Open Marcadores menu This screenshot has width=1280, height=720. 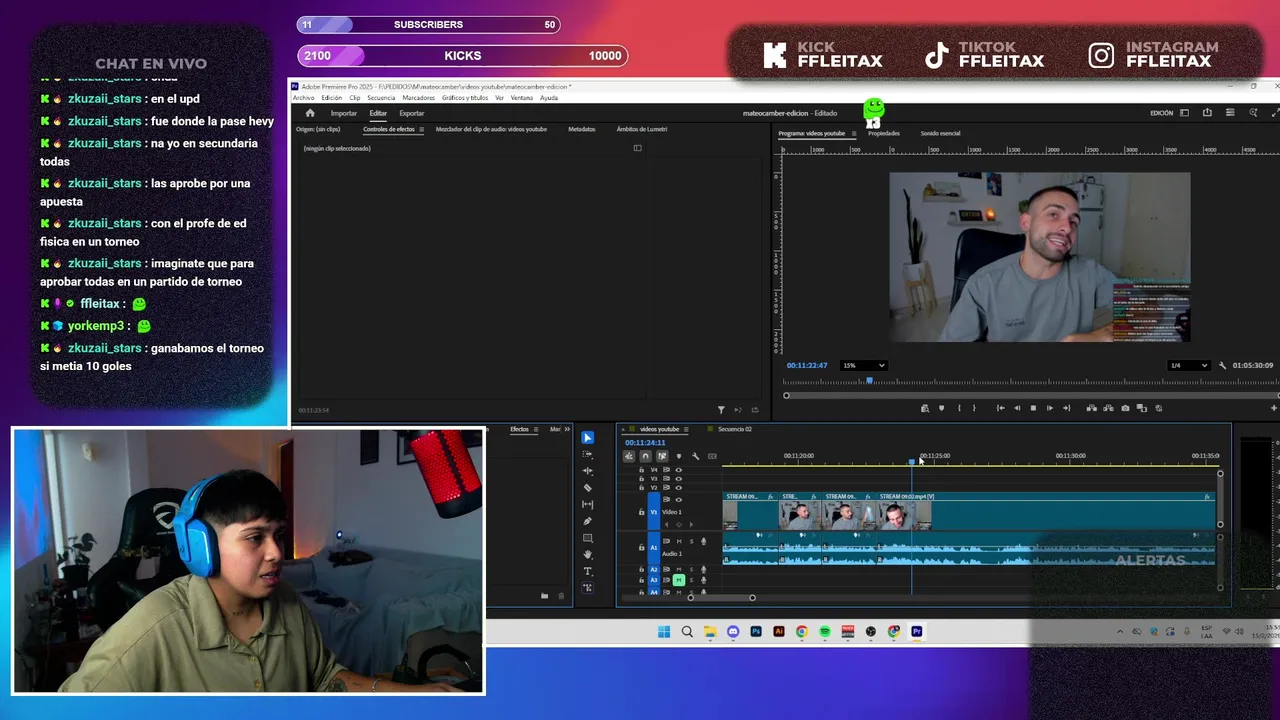pos(419,98)
